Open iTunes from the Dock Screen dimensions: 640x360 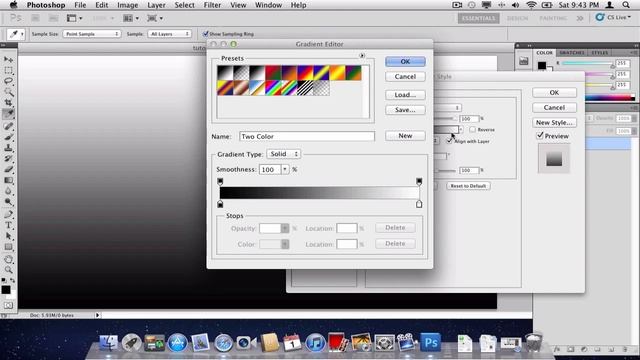pyautogui.click(x=315, y=342)
